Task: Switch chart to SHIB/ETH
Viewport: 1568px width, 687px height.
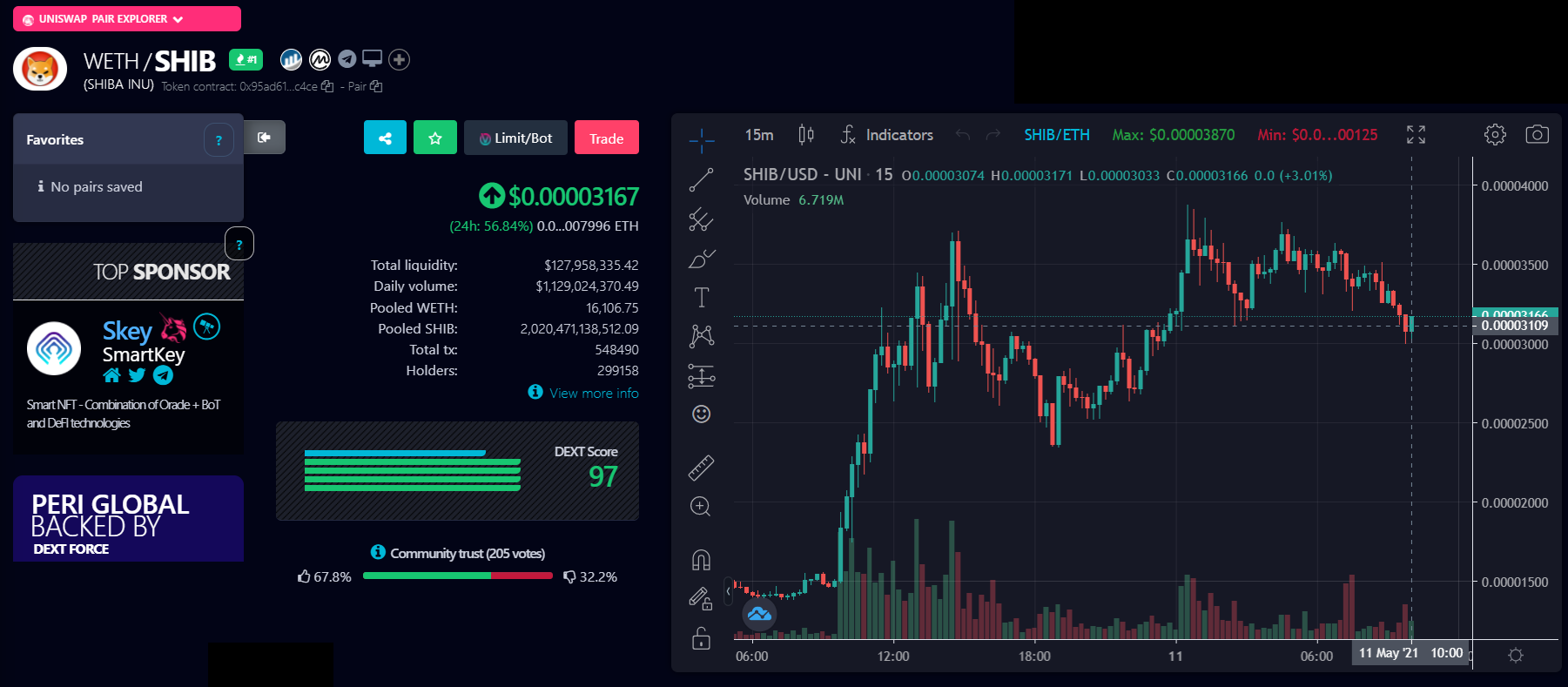Action: (x=1056, y=135)
